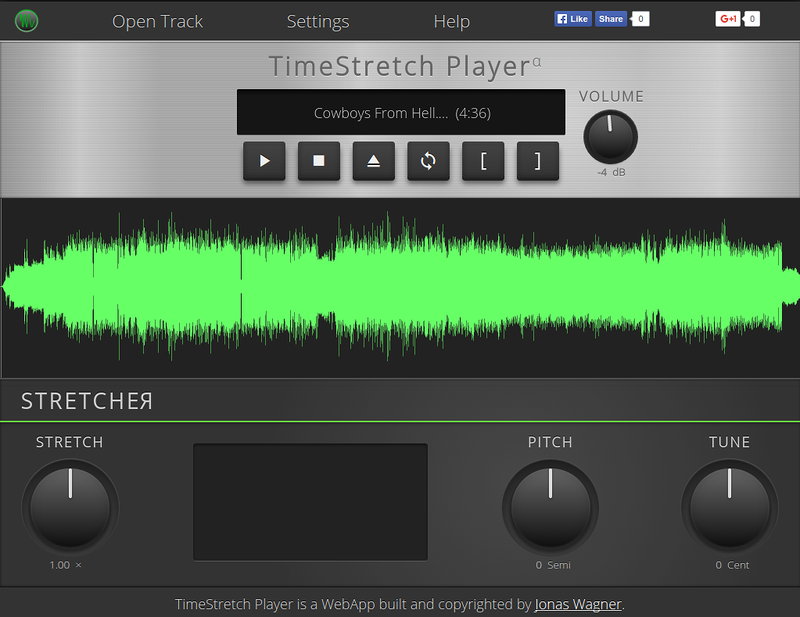Click the green TimeStretch logo icon
Screen dimensions: 800x617
click(27, 20)
